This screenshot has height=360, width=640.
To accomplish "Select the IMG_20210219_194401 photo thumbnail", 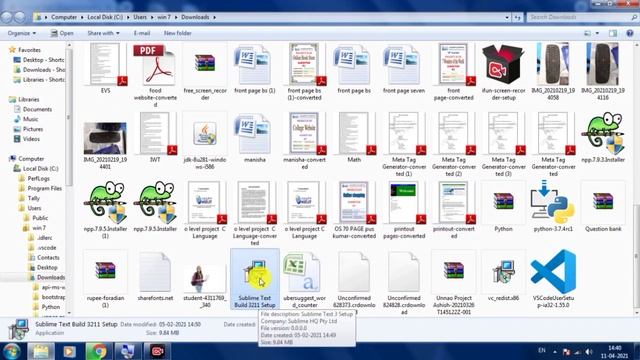I will click(105, 138).
